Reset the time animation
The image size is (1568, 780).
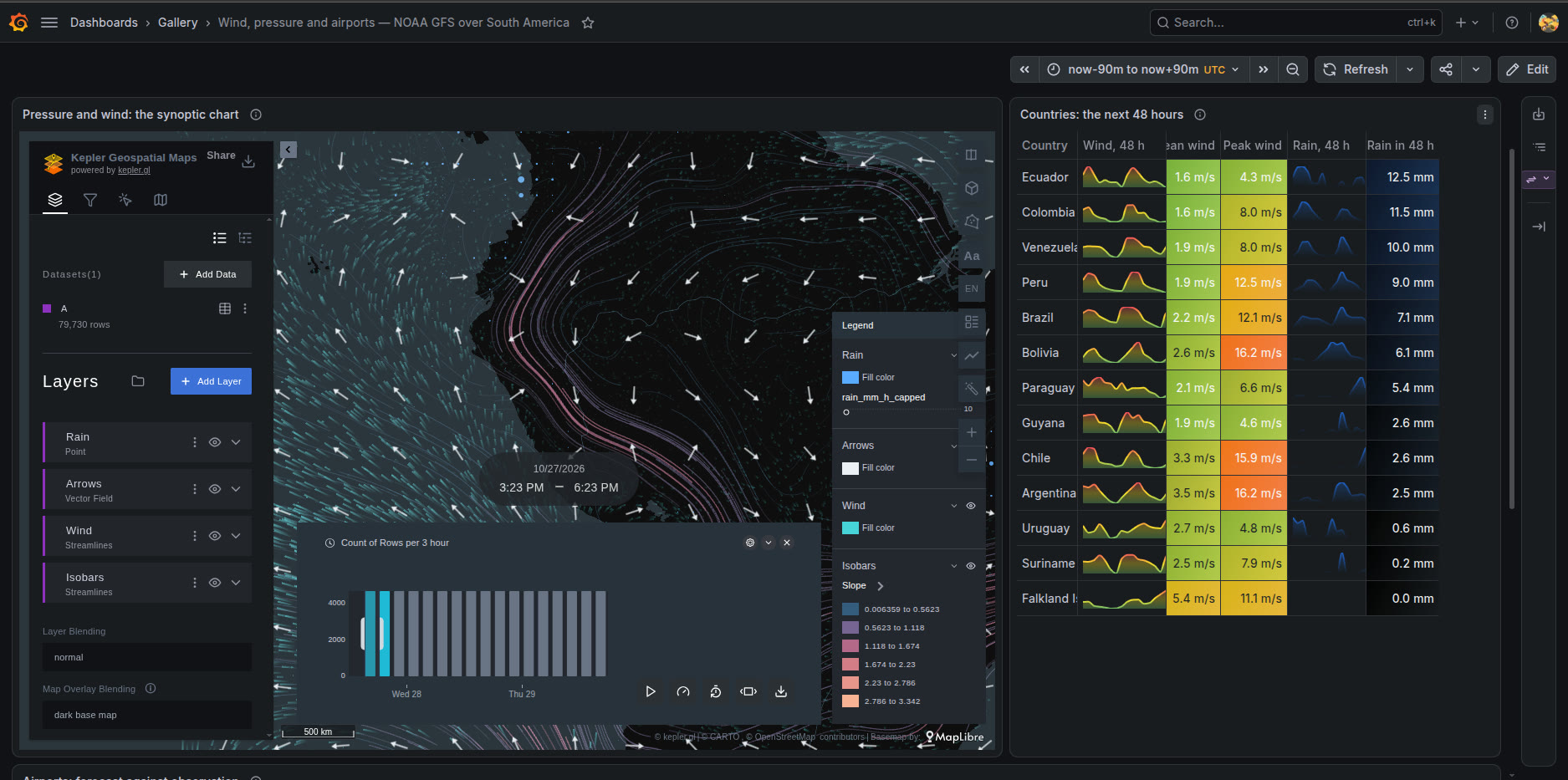point(716,691)
